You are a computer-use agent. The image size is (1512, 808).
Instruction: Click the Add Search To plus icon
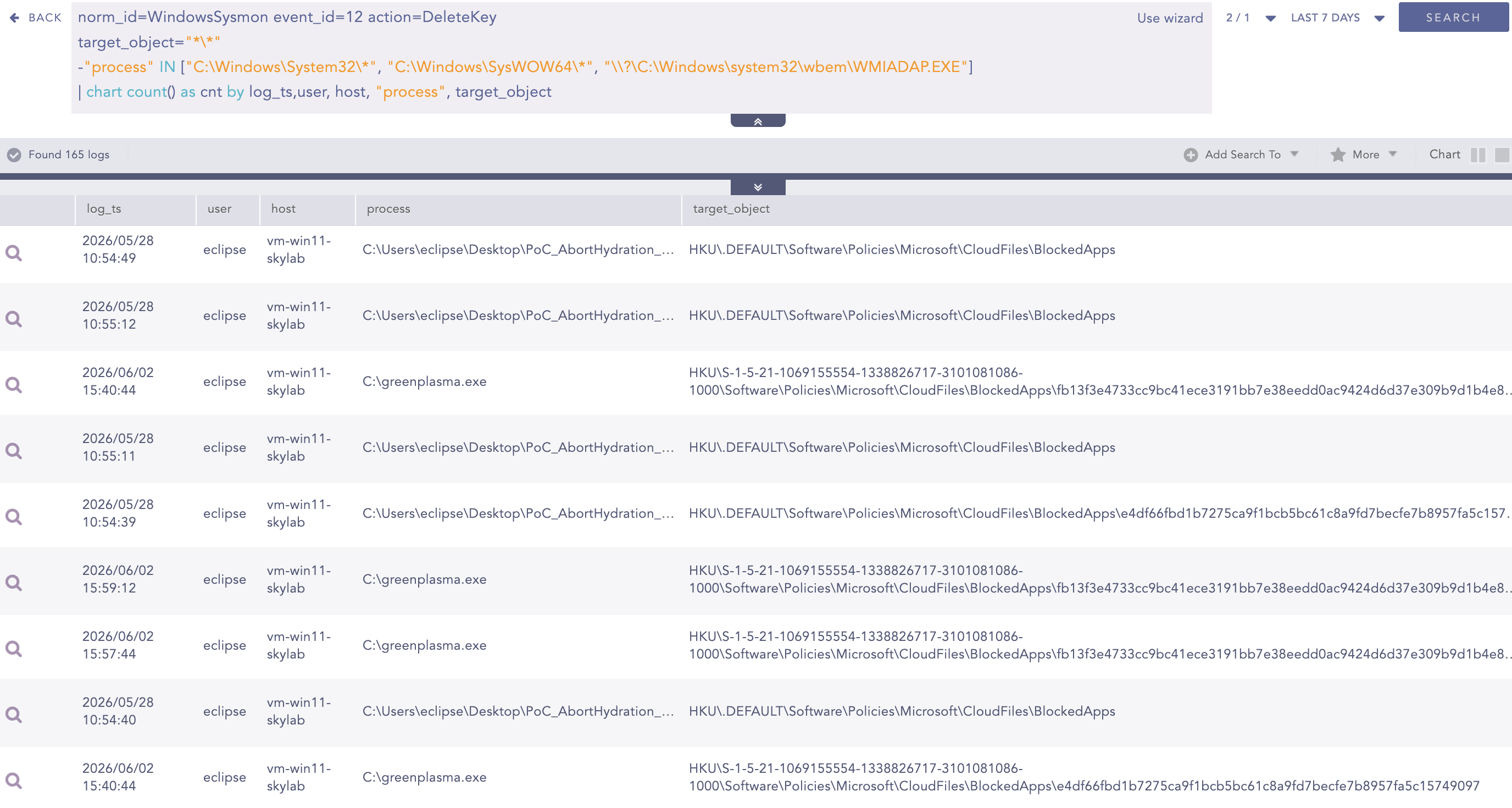point(1191,155)
